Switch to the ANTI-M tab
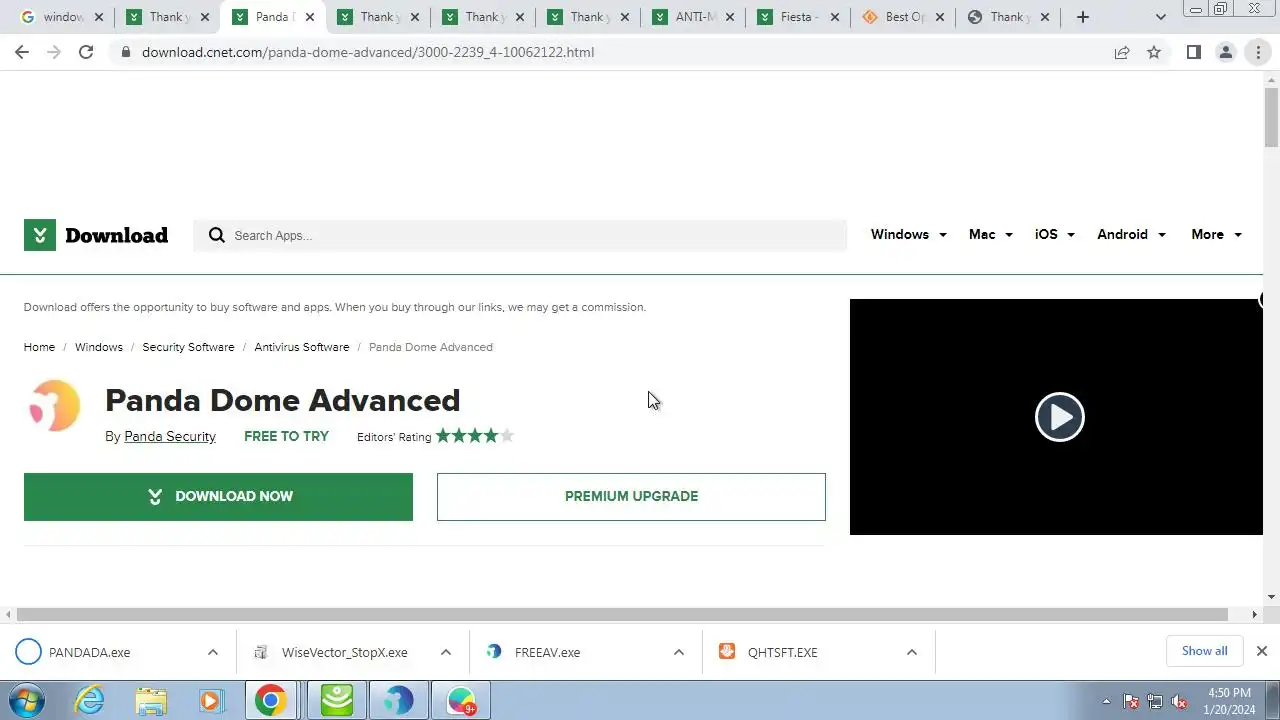The height and width of the screenshot is (720, 1280). [x=690, y=17]
